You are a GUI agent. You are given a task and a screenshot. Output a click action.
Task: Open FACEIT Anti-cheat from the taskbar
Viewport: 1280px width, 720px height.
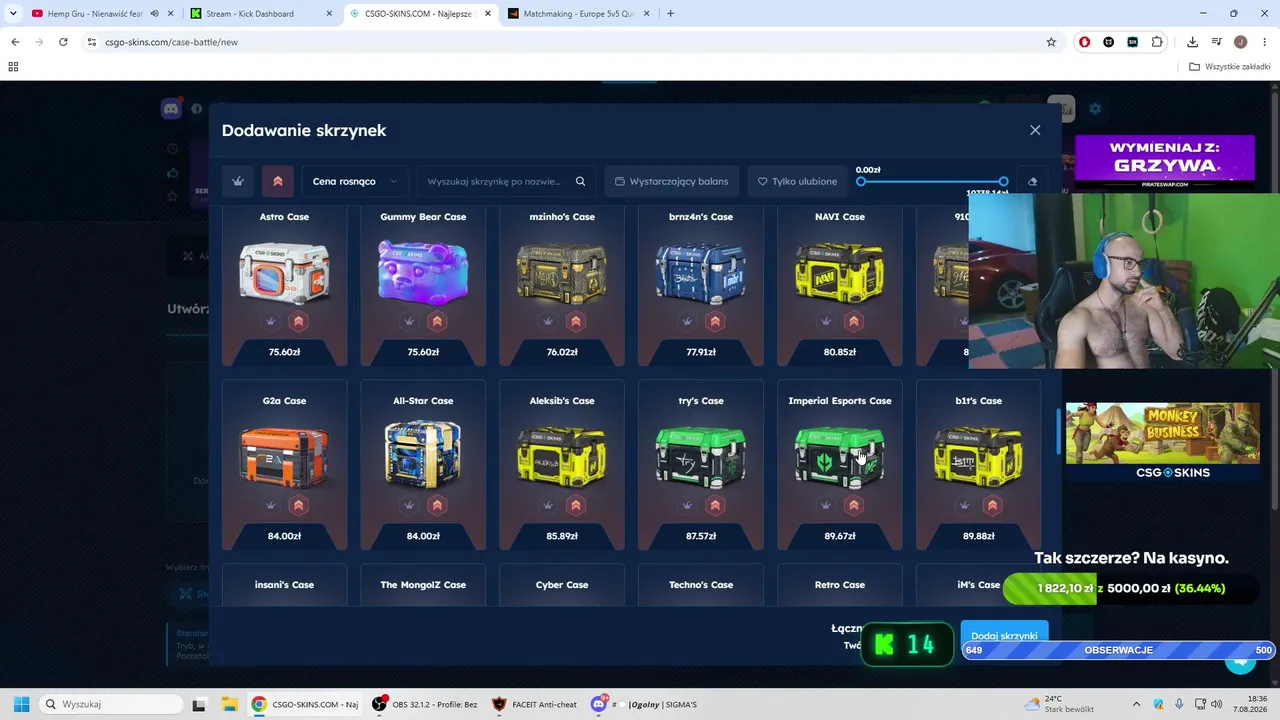pyautogui.click(x=535, y=704)
